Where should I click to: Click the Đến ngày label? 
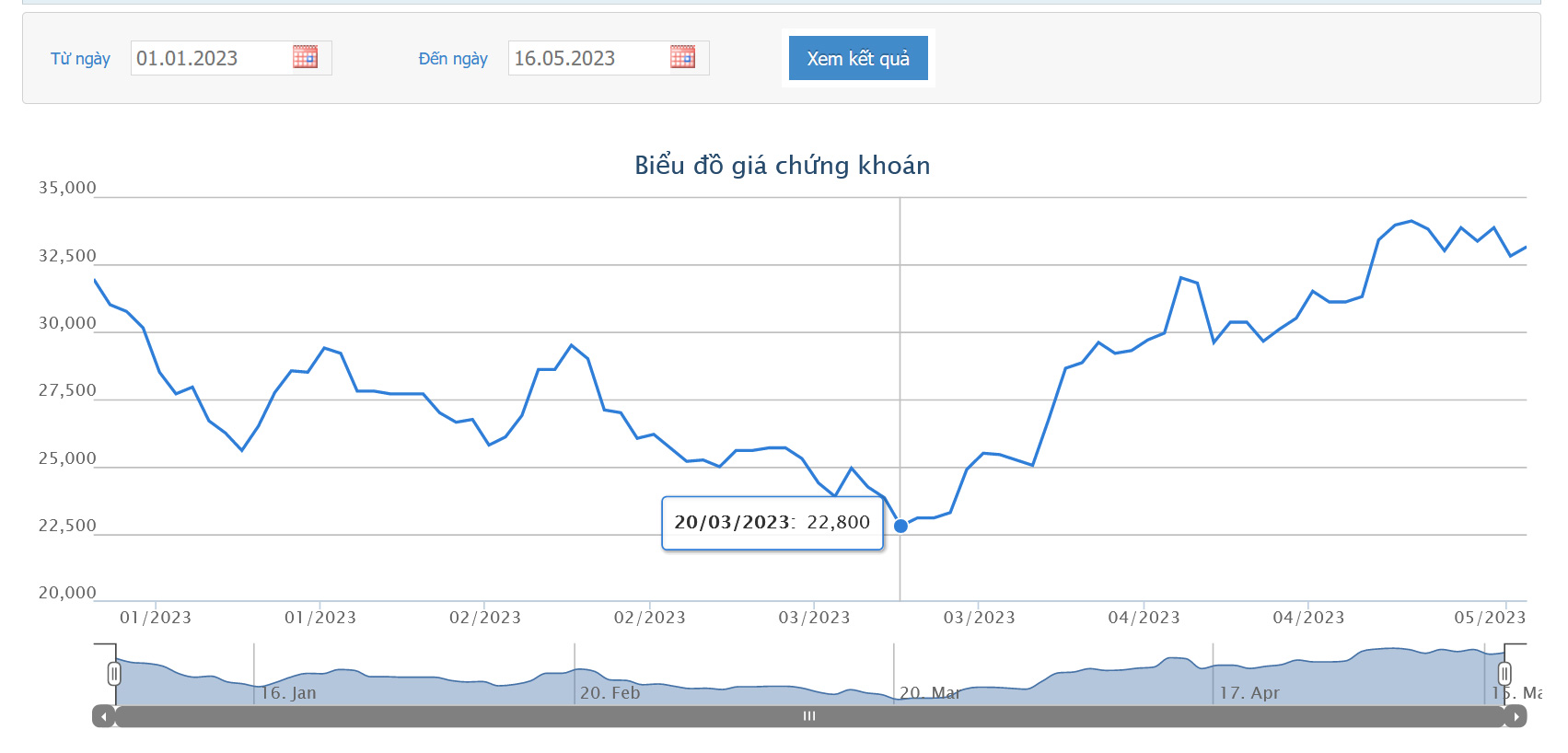point(453,59)
